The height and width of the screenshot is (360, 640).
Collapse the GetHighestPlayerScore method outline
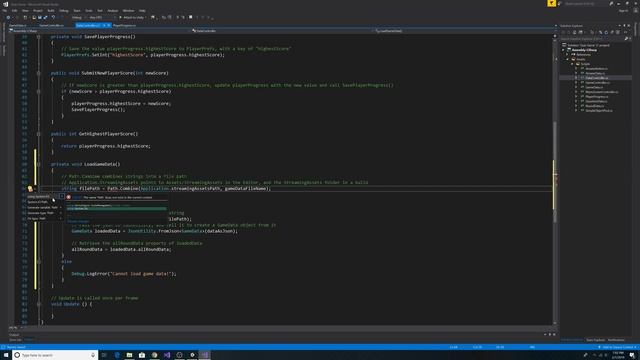[x=38, y=134]
